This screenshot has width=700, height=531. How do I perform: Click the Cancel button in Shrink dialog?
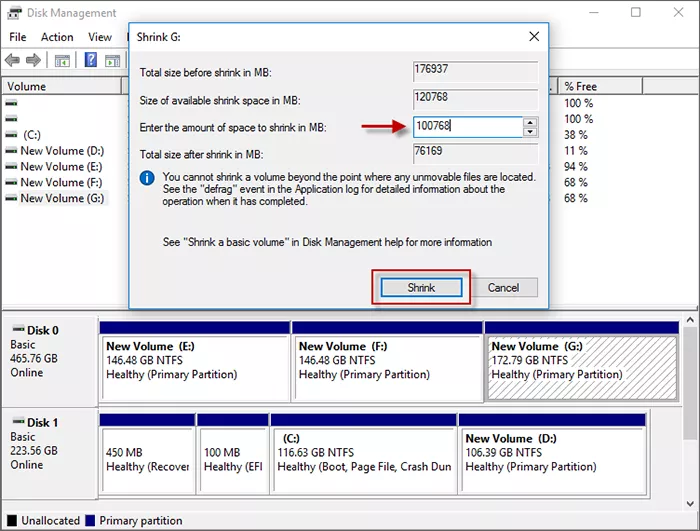click(503, 288)
